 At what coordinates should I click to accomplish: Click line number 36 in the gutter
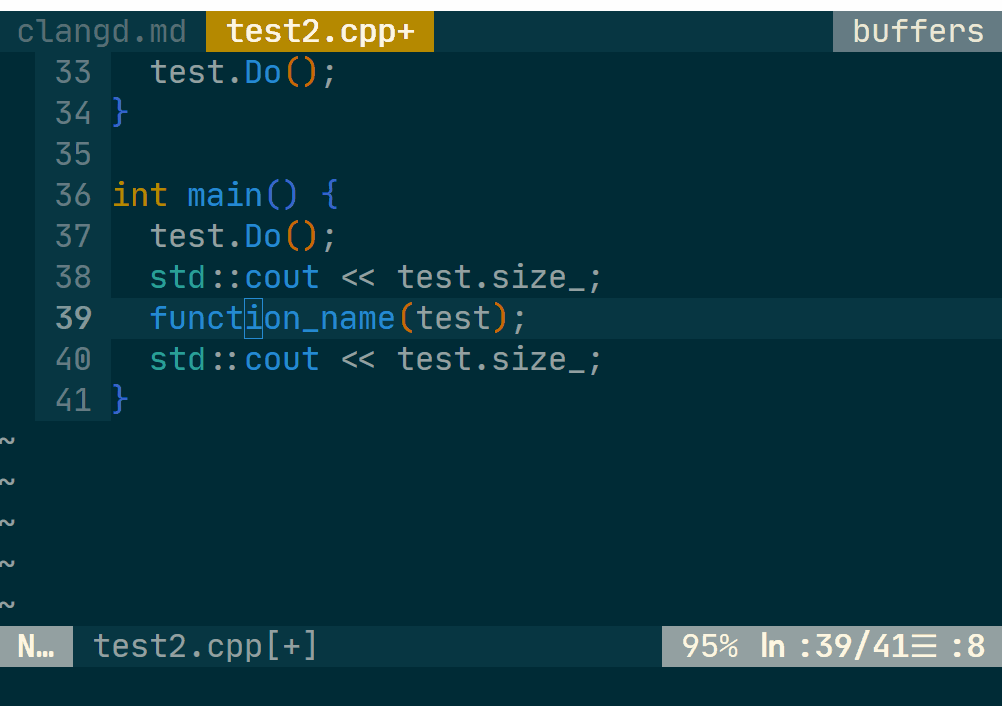[73, 195]
